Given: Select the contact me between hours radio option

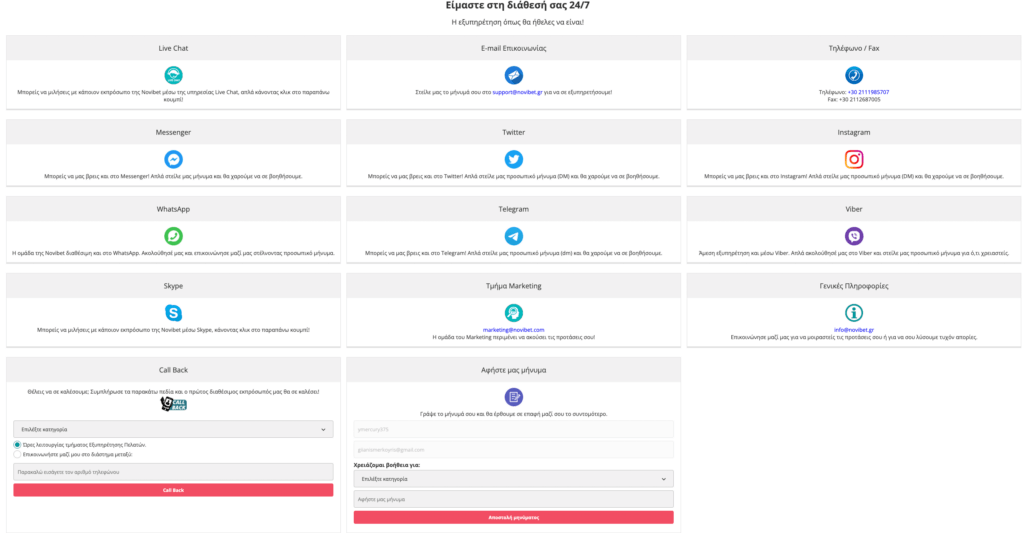Looking at the screenshot, I should click(x=17, y=454).
